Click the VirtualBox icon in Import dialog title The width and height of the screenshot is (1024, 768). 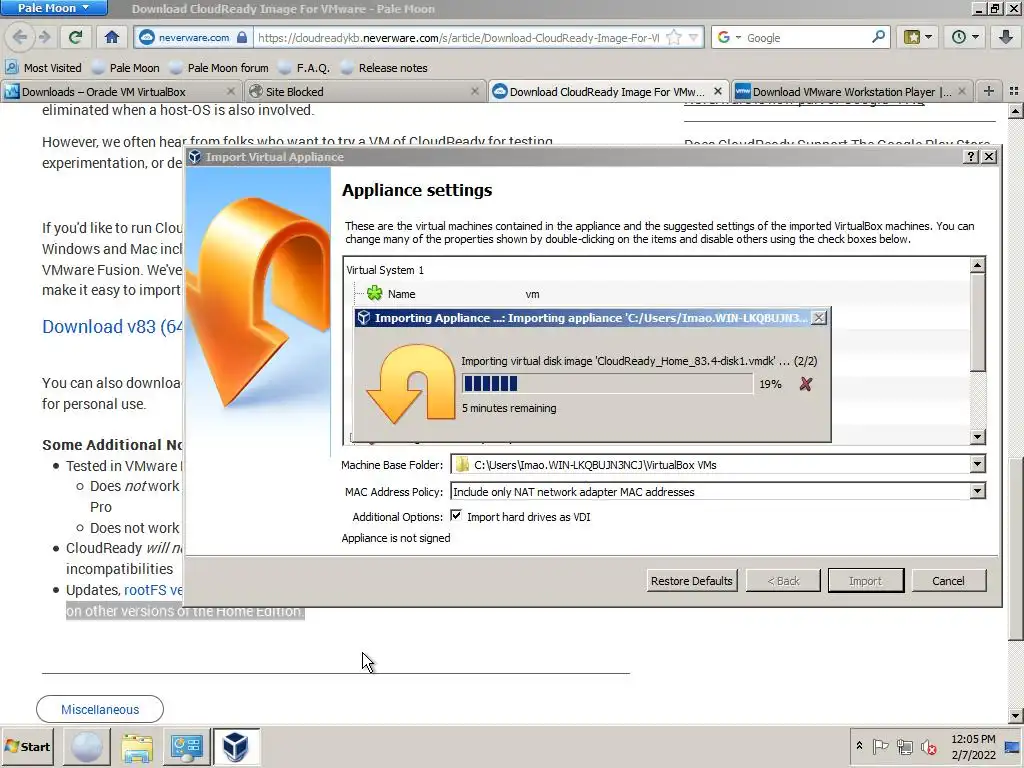coord(194,157)
